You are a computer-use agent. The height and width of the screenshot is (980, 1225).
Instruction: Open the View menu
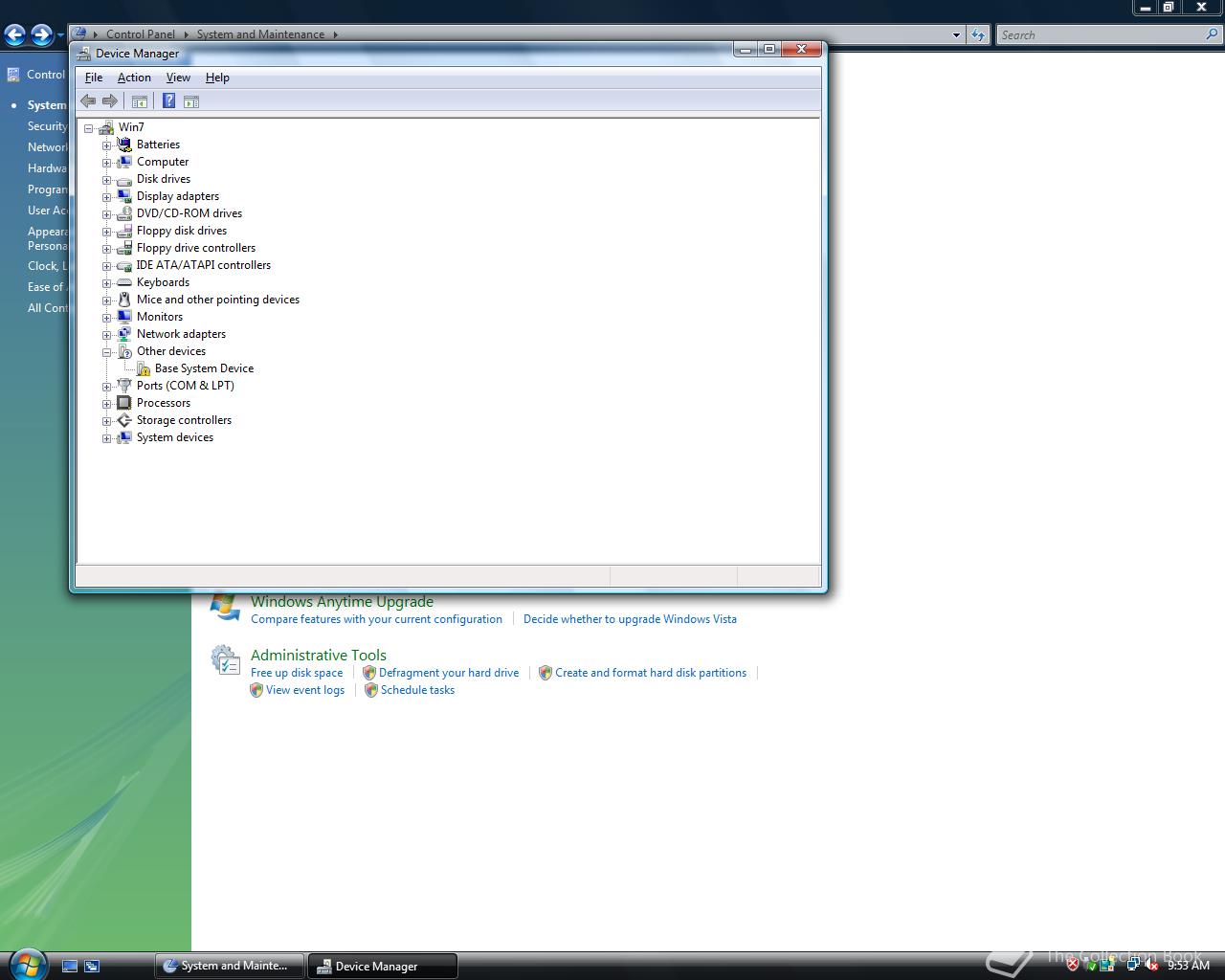pos(178,78)
